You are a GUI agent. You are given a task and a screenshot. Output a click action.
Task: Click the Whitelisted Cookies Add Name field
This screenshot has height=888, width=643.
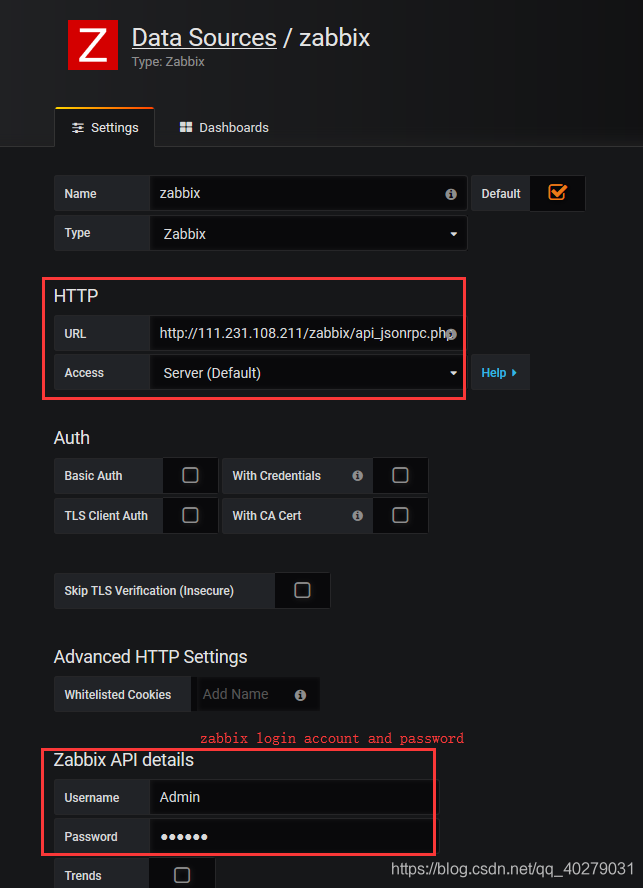click(x=258, y=694)
